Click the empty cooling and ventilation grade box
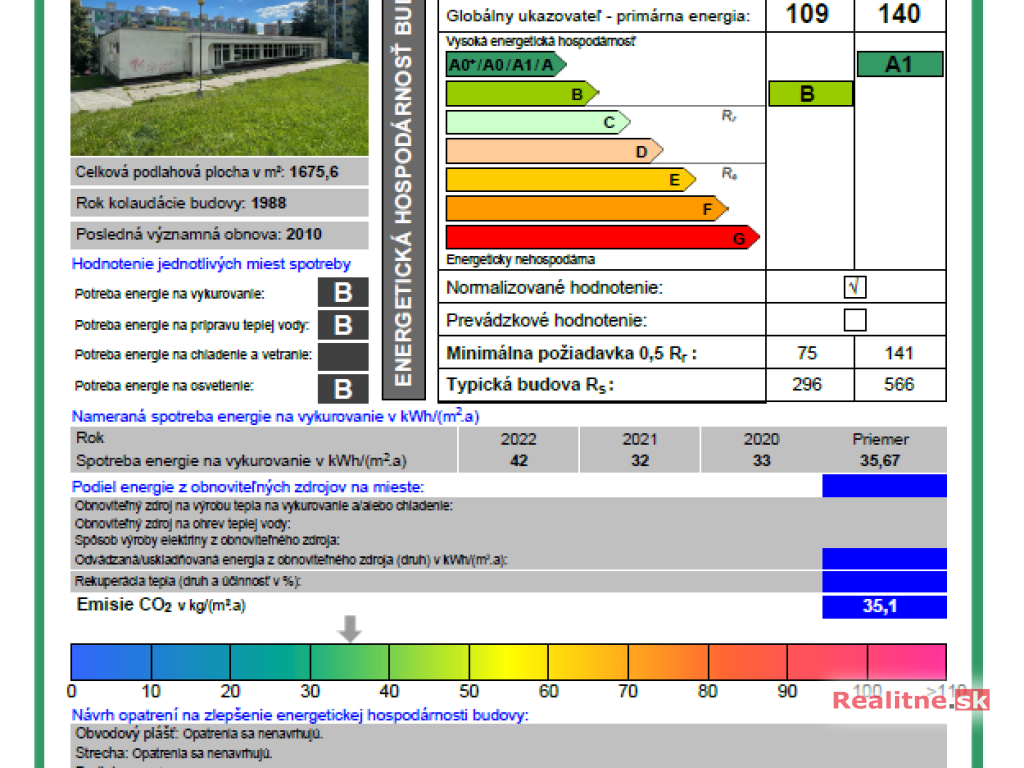1024x768 pixels. pos(343,357)
